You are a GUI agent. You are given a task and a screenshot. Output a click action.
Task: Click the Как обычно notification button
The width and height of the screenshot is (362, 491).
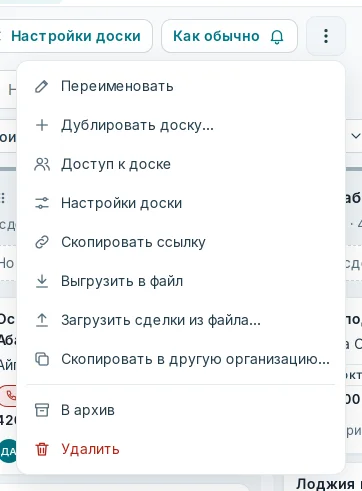pos(229,36)
